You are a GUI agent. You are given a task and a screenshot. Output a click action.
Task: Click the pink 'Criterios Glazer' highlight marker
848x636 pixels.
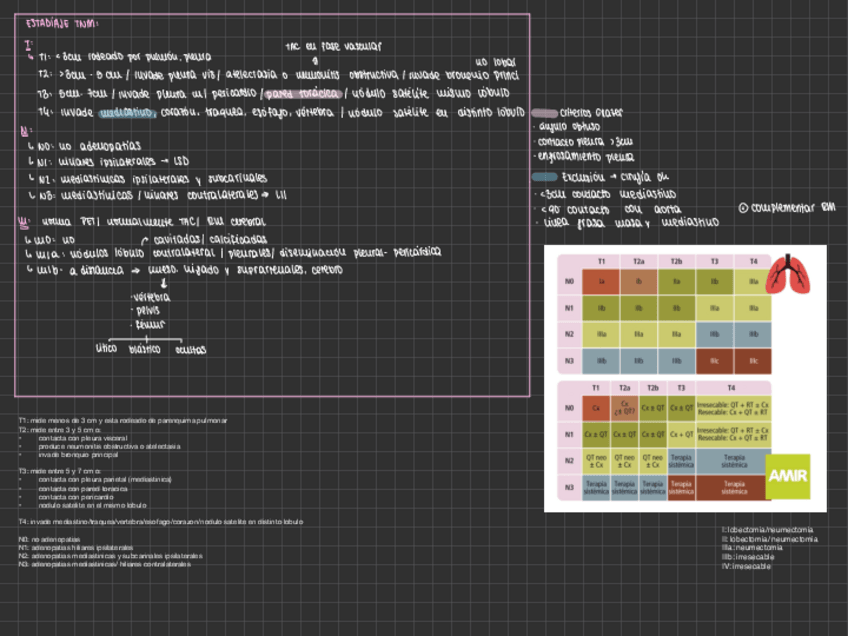click(545, 114)
